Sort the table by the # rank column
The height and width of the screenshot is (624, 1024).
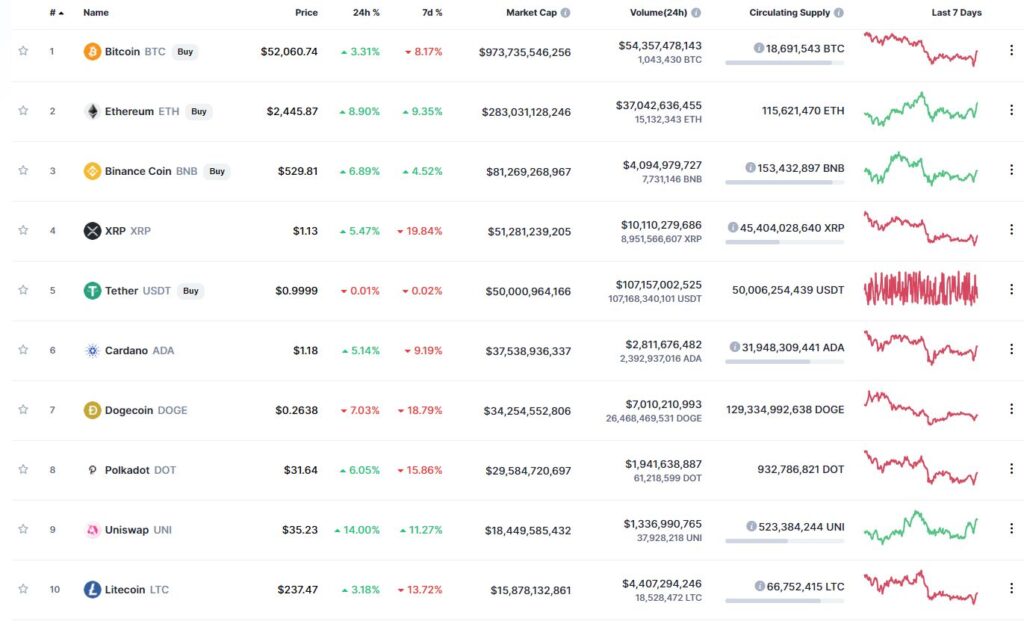click(57, 12)
